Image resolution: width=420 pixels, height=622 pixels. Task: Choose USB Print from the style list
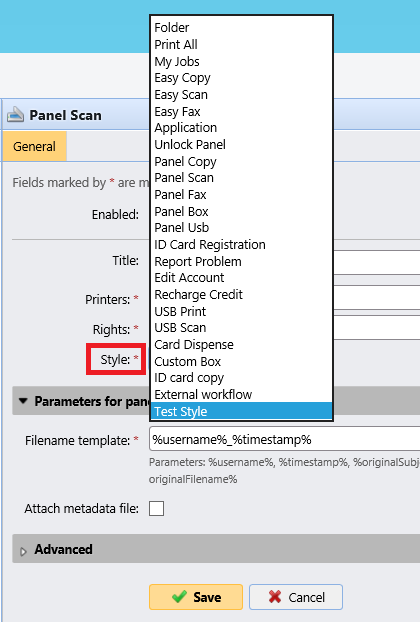[x=242, y=311]
